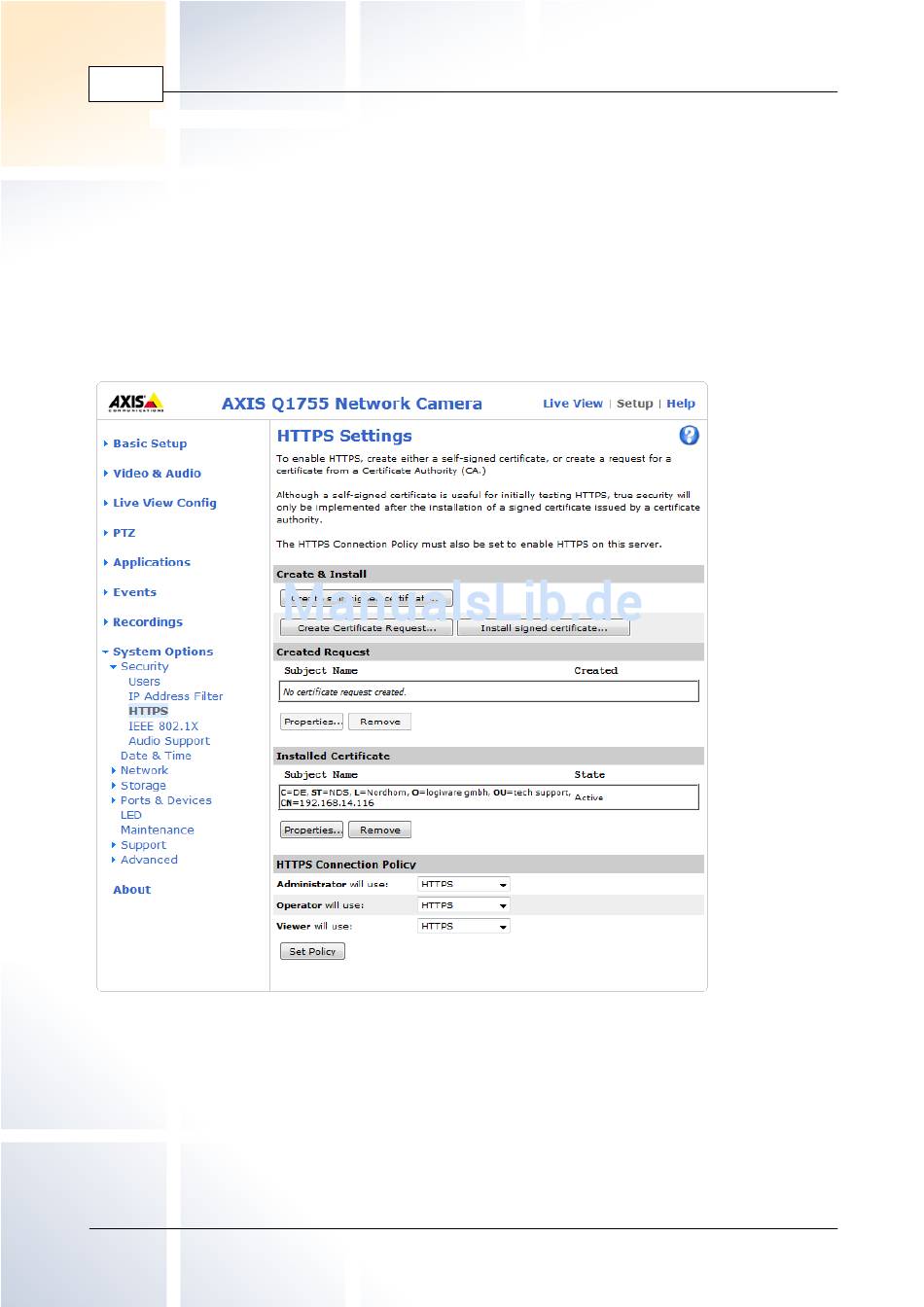Open the Setup link in header
924x1307 pixels.
[x=634, y=404]
